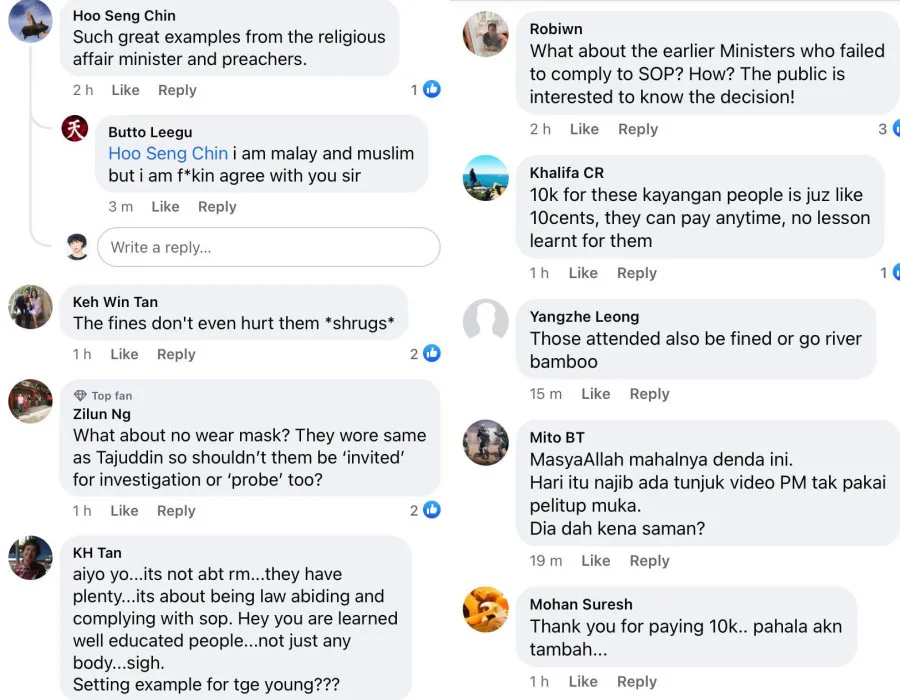Image resolution: width=900 pixels, height=700 pixels.
Task: Click Yangzhe Leong's default grey avatar
Action: pos(486,322)
